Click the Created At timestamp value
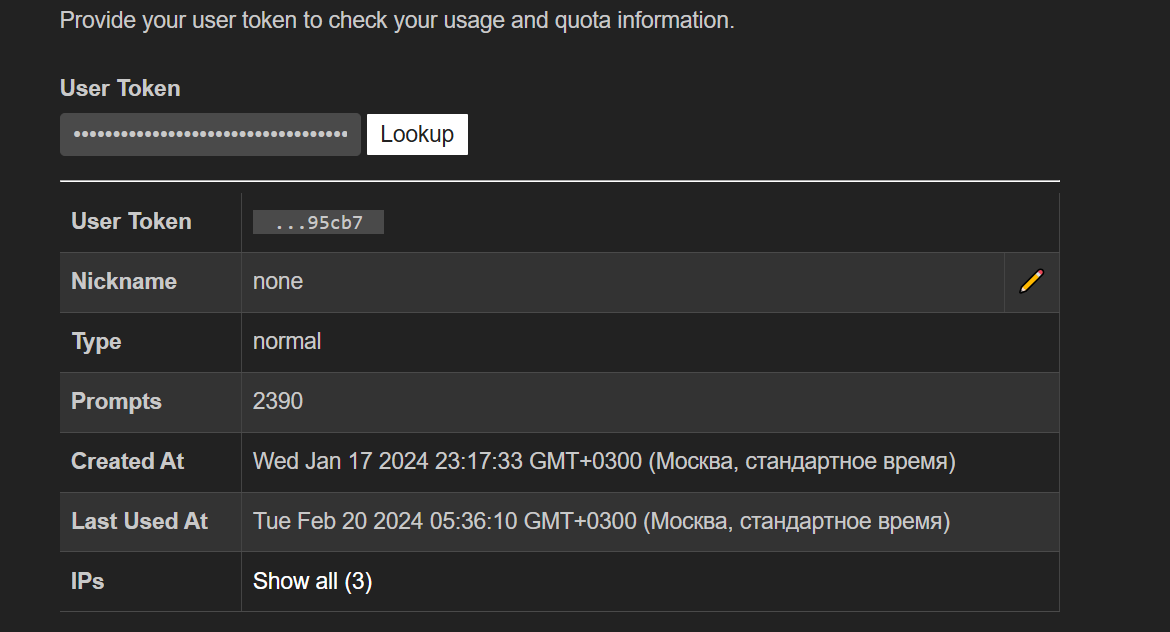Image resolution: width=1170 pixels, height=632 pixels. pyautogui.click(x=604, y=462)
